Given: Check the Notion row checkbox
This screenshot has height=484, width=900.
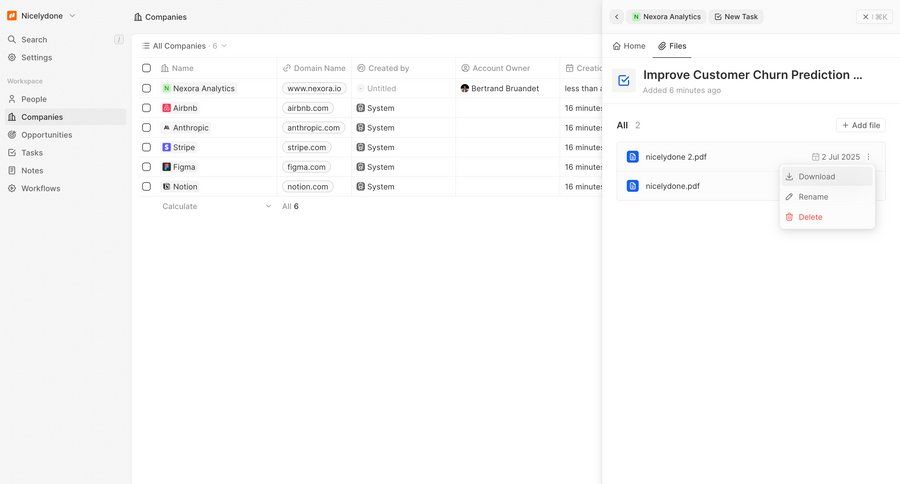Looking at the screenshot, I should 146,187.
